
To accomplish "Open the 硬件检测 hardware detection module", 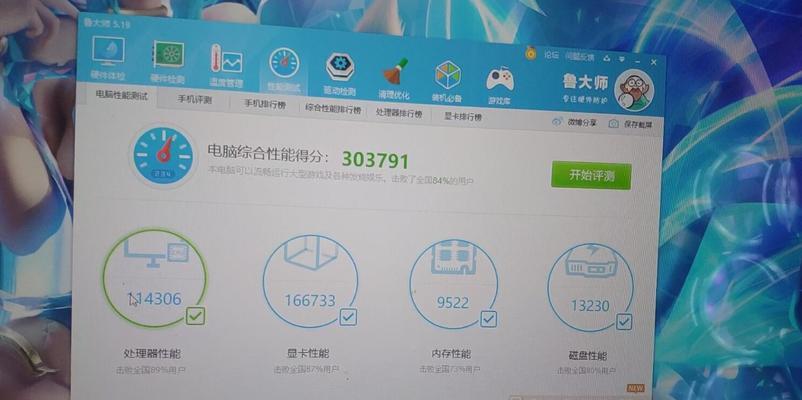I will click(167, 62).
